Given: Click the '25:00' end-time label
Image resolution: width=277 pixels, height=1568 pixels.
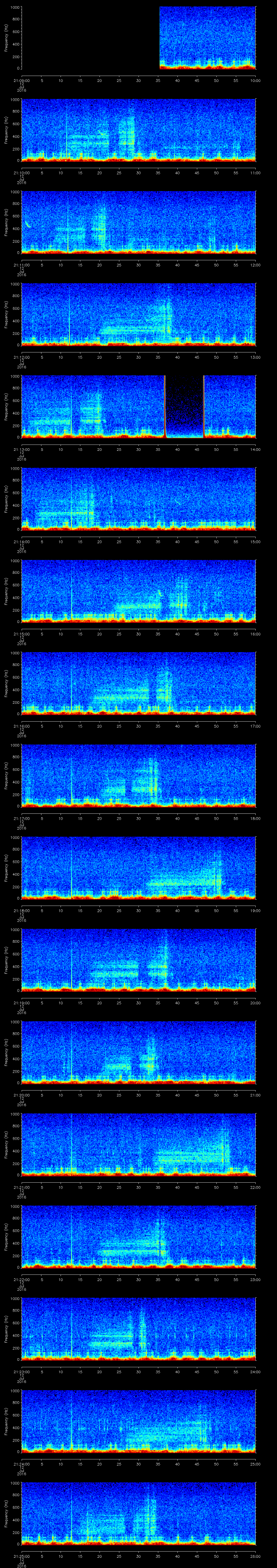Looking at the screenshot, I should pyautogui.click(x=255, y=1463).
